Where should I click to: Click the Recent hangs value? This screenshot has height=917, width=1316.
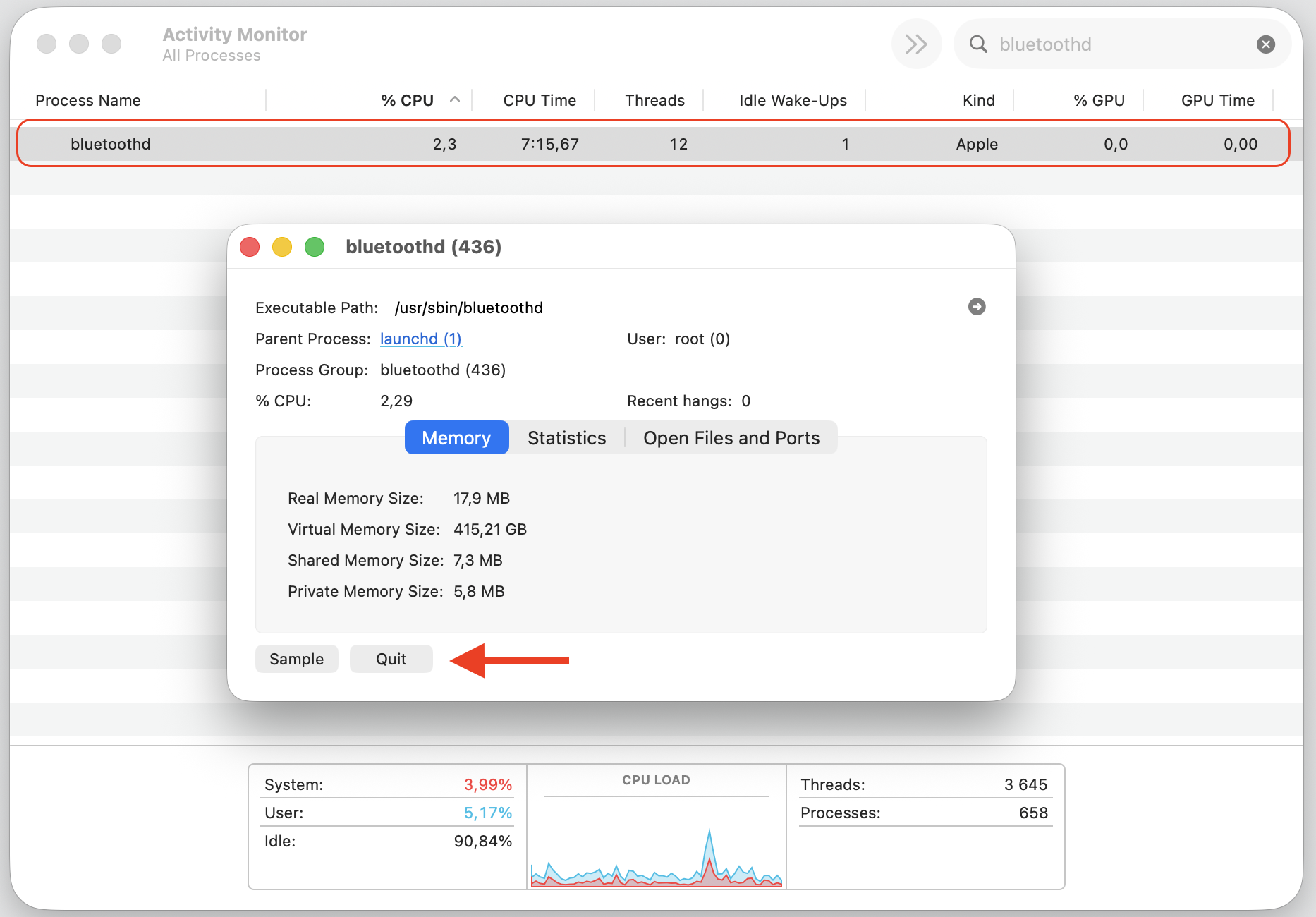click(x=746, y=401)
